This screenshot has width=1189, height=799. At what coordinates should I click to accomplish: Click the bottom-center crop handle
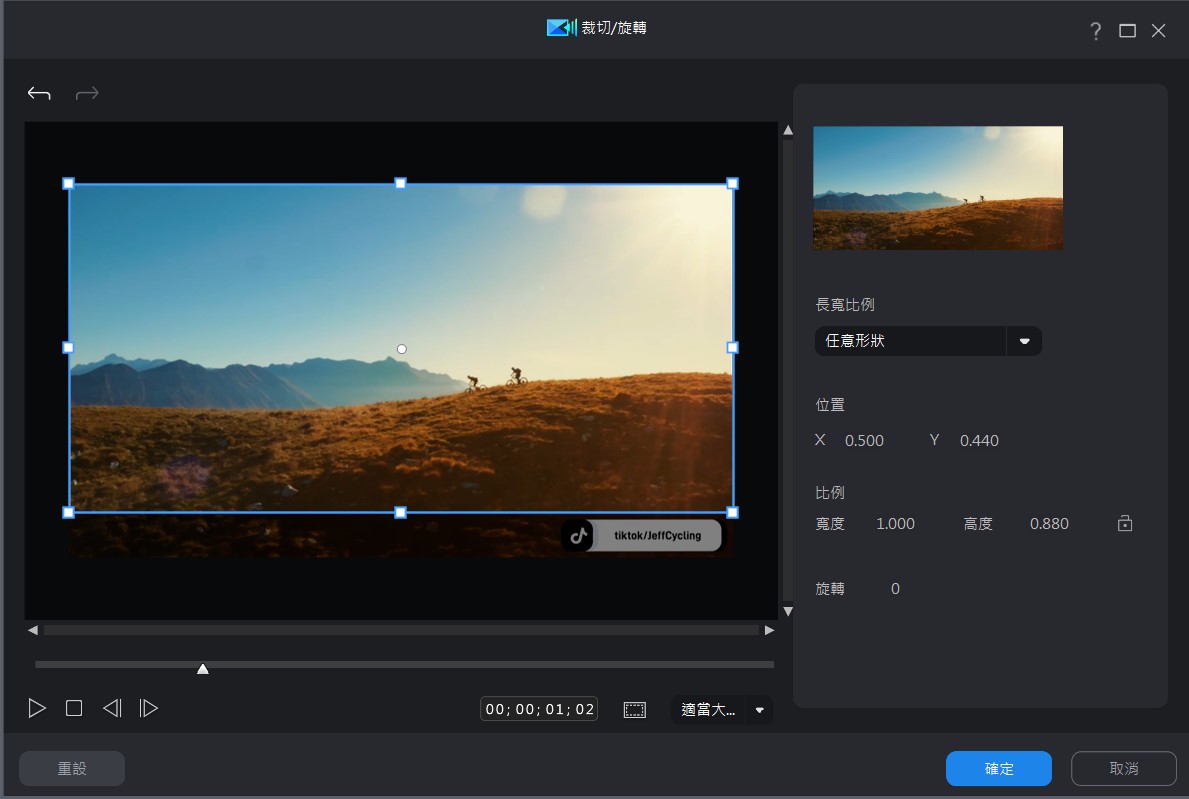coord(400,512)
